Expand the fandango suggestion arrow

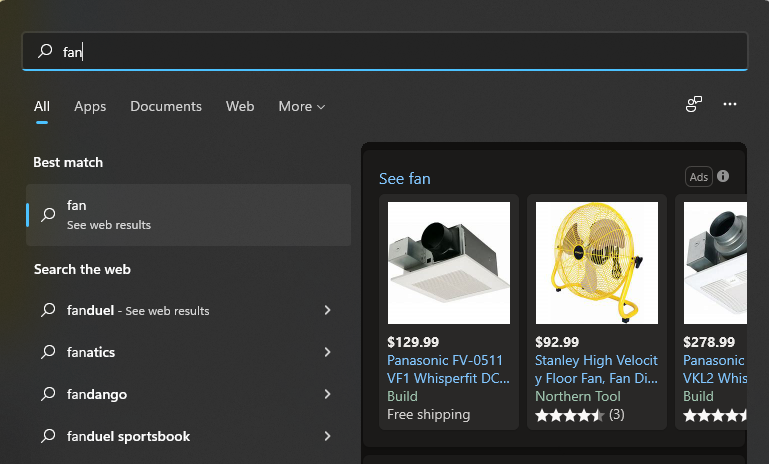[x=327, y=394]
